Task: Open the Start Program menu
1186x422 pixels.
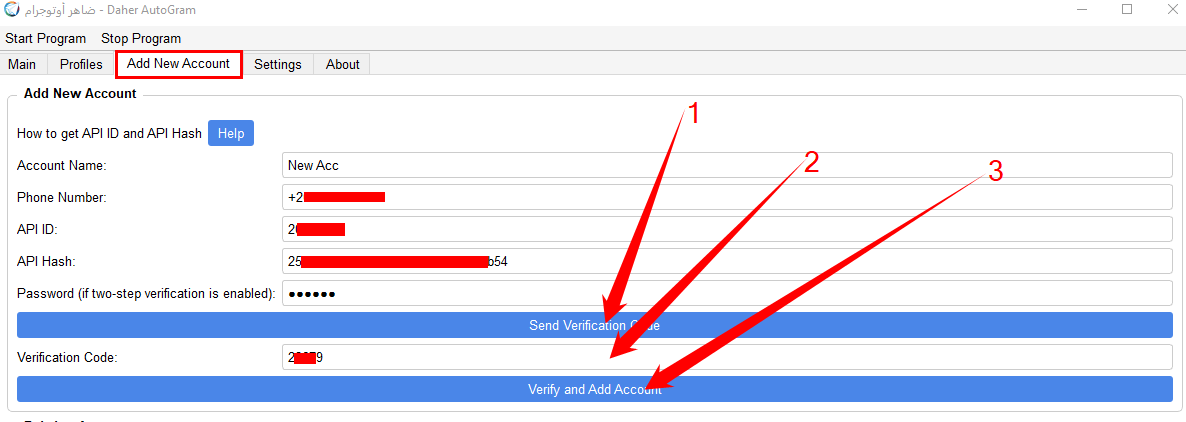Action: click(x=46, y=39)
